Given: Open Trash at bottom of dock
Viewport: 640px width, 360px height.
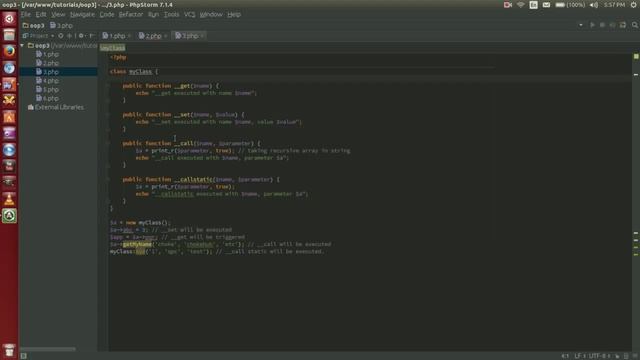Looking at the screenshot, I should click(9, 351).
